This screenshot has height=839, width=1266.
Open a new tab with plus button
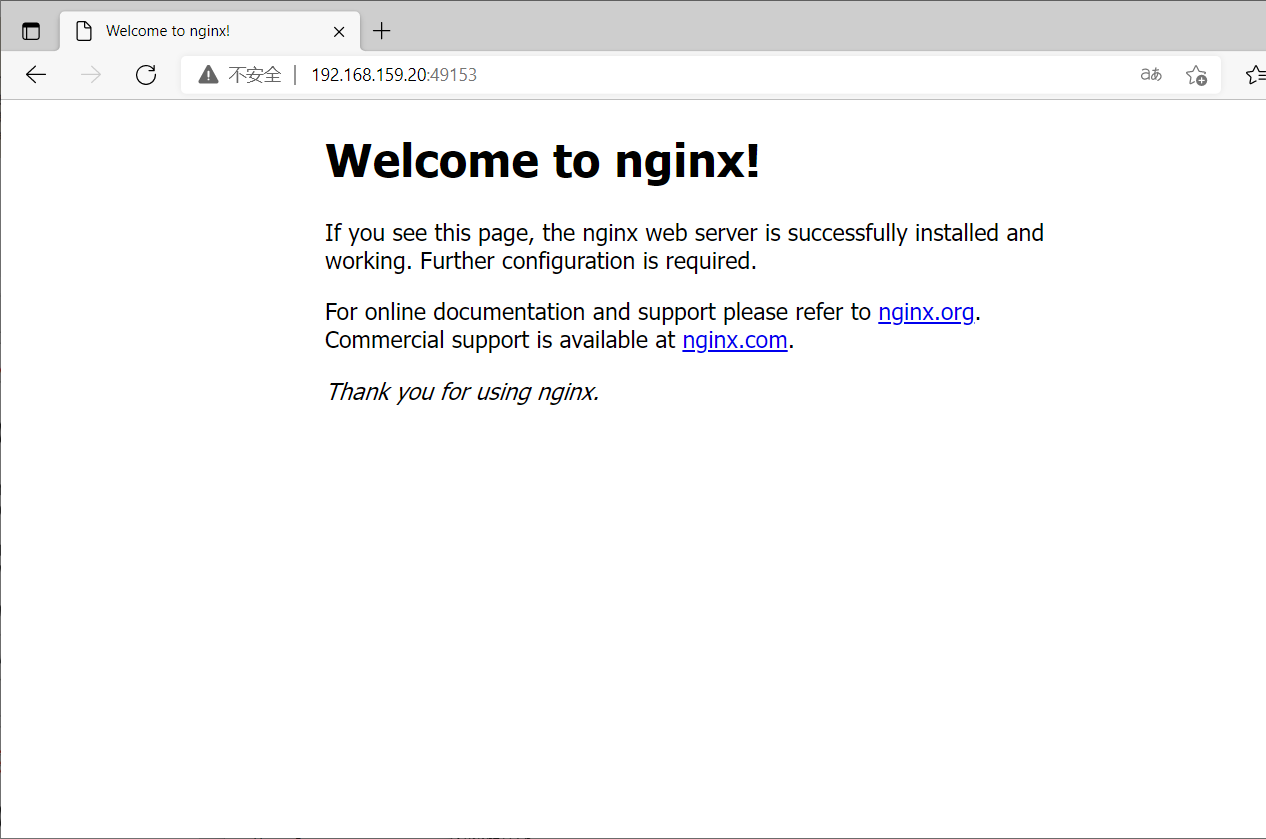click(x=381, y=31)
